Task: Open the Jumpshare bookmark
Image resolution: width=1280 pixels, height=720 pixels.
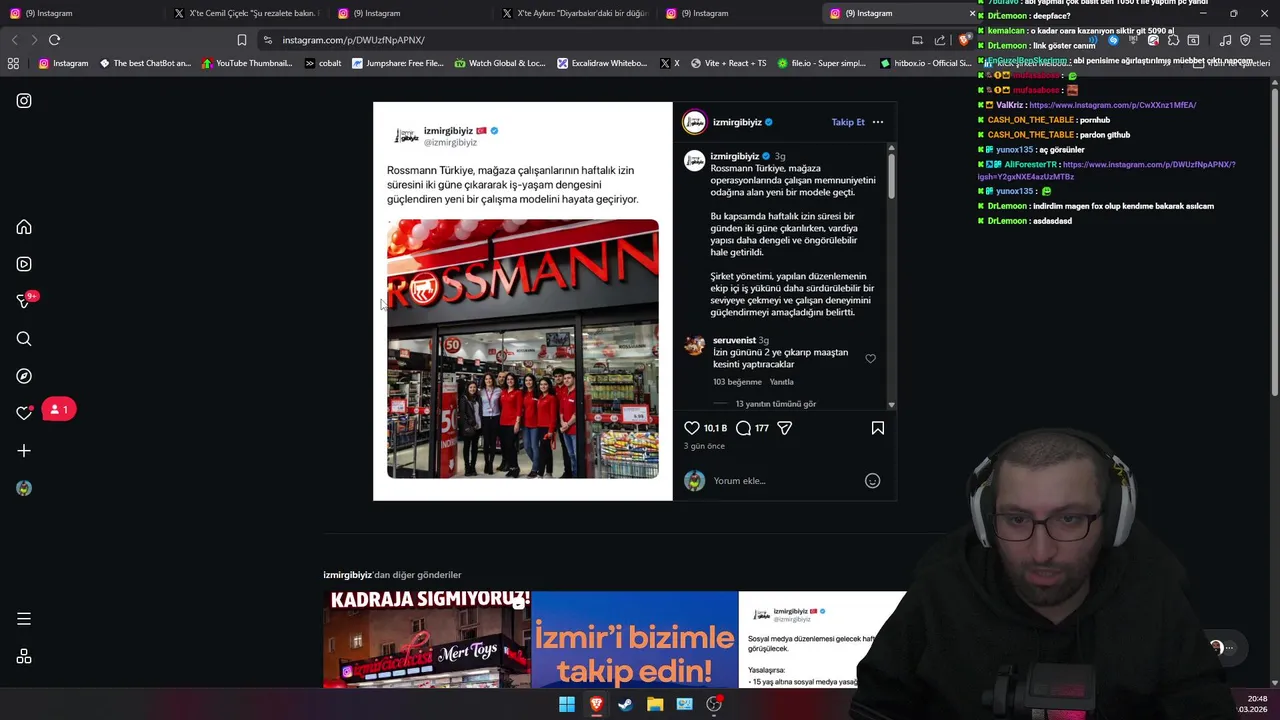Action: (398, 63)
